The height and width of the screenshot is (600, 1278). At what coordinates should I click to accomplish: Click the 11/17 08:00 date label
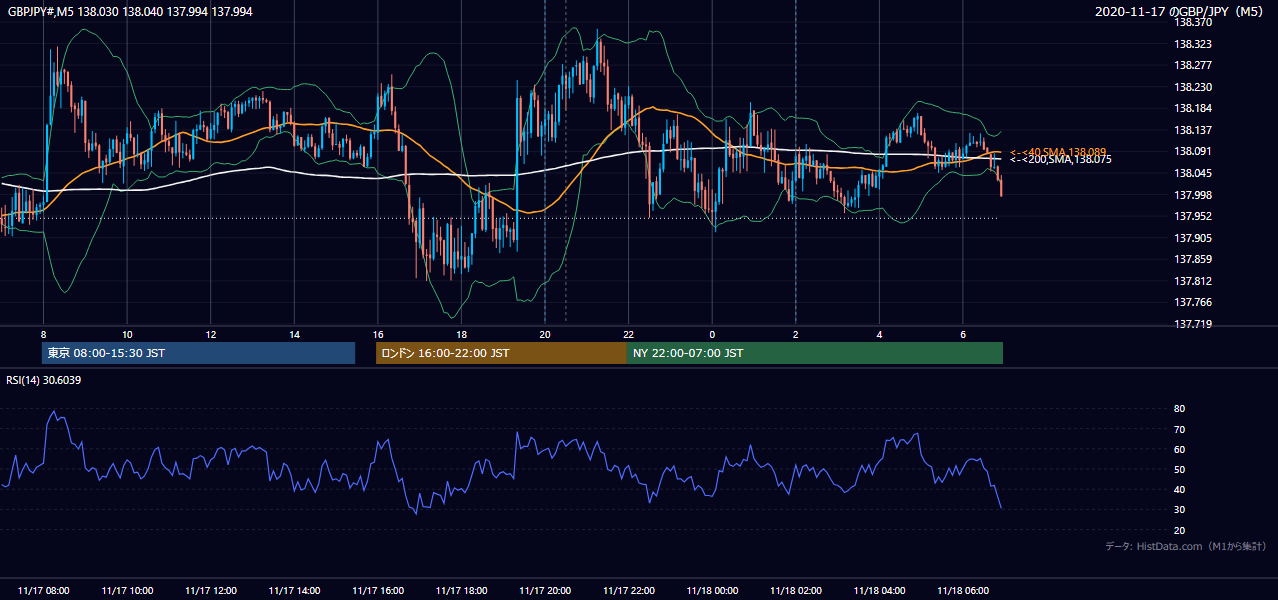tap(44, 590)
